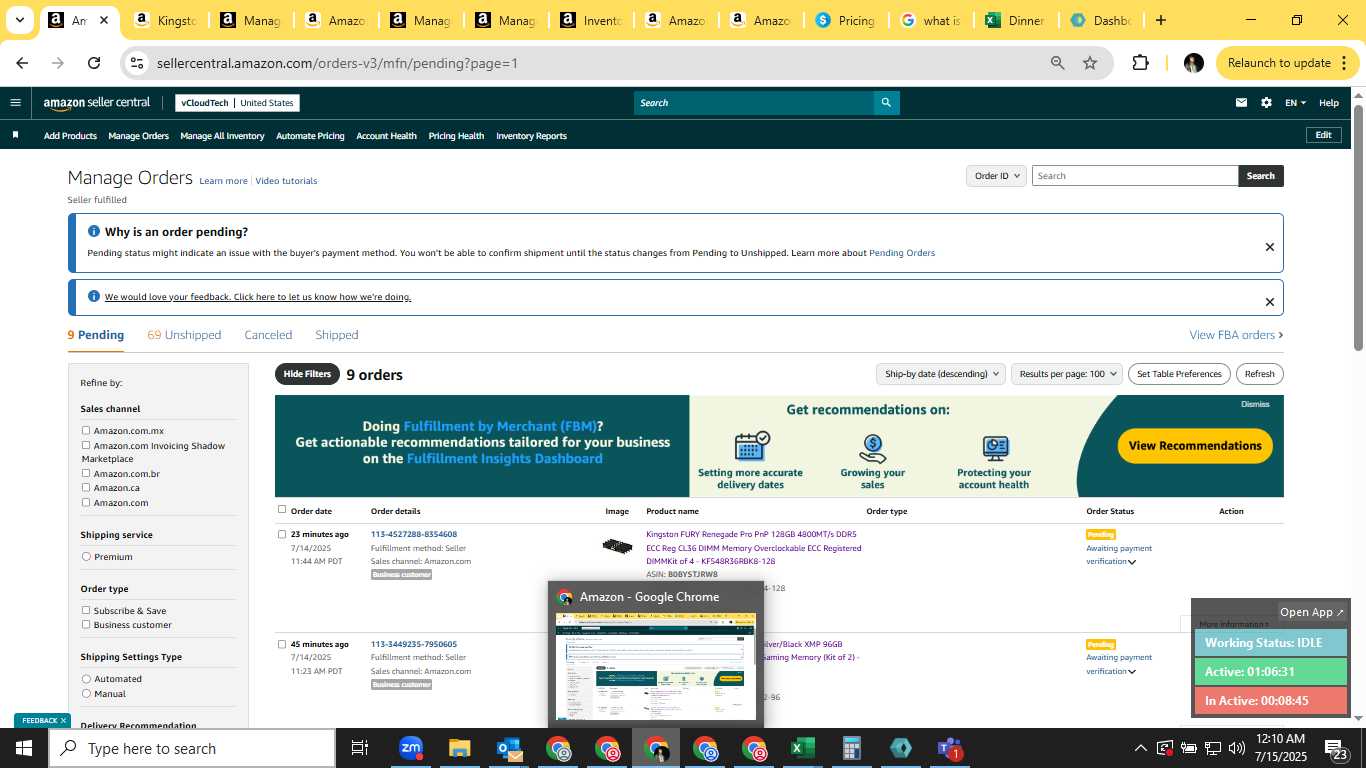The height and width of the screenshot is (768, 1366).
Task: Reload the page with browser refresh icon
Action: (94, 63)
